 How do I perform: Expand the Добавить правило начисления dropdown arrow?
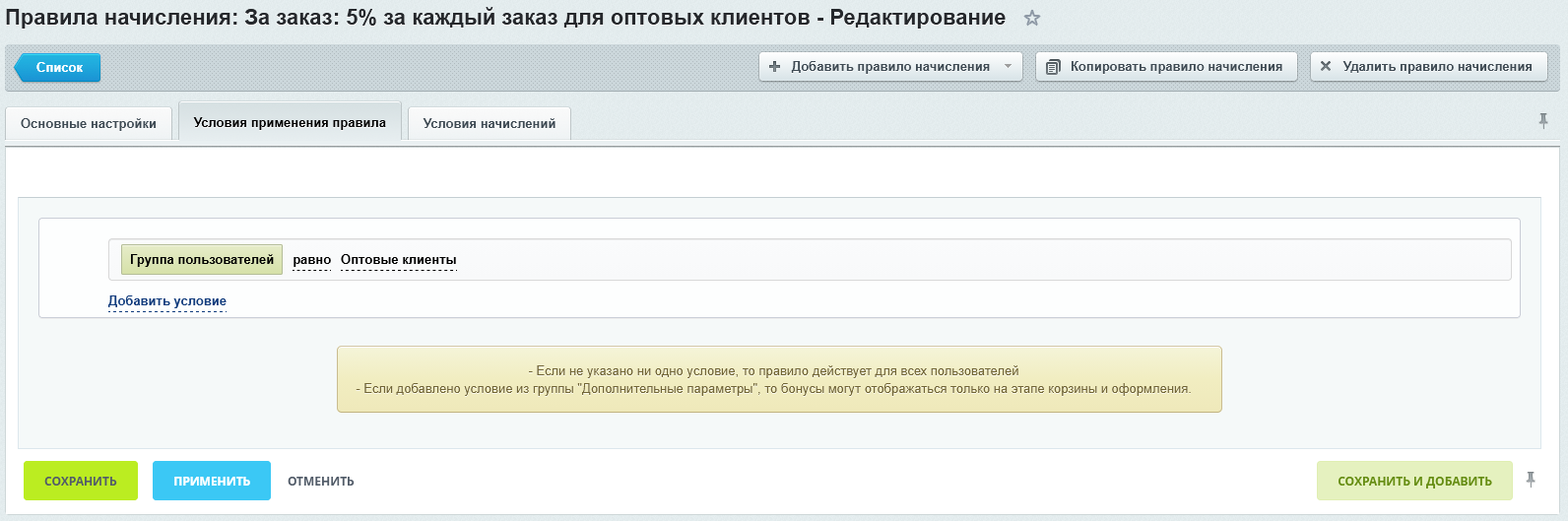1008,67
